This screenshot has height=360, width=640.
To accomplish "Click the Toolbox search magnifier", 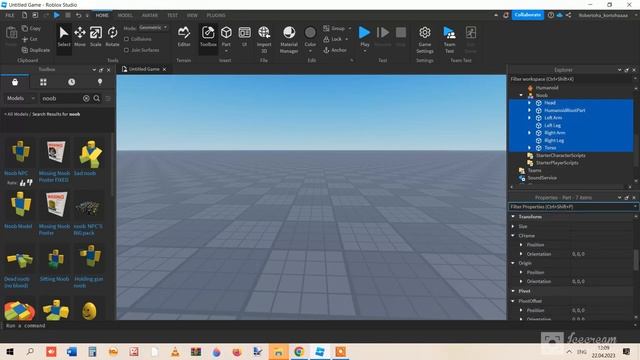I will [97, 98].
